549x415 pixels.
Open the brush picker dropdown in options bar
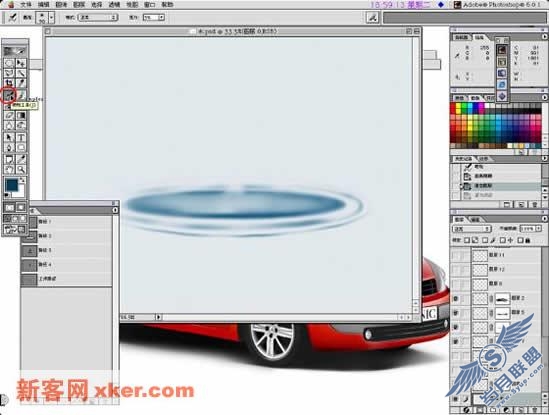(x=51, y=17)
